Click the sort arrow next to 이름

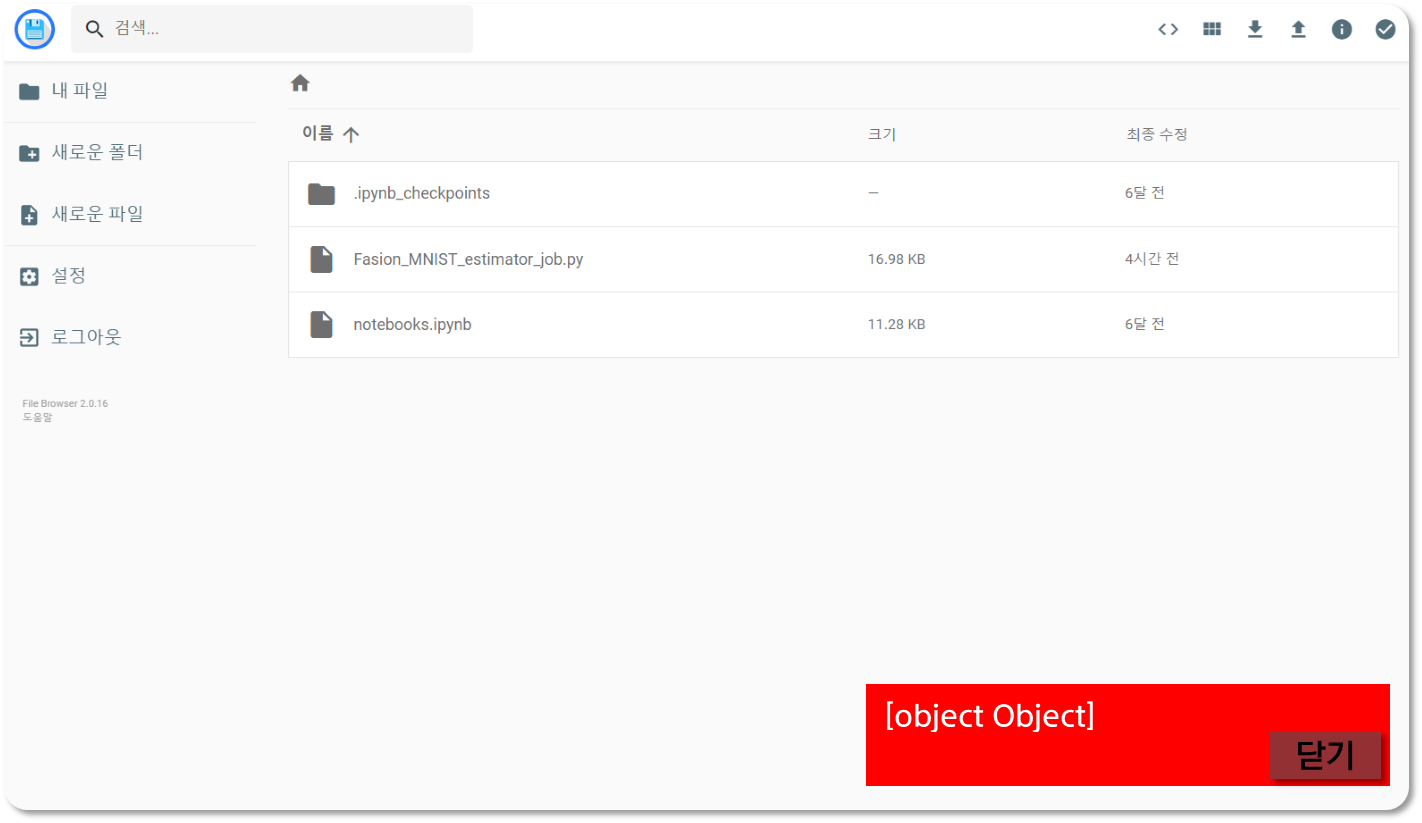tap(351, 135)
